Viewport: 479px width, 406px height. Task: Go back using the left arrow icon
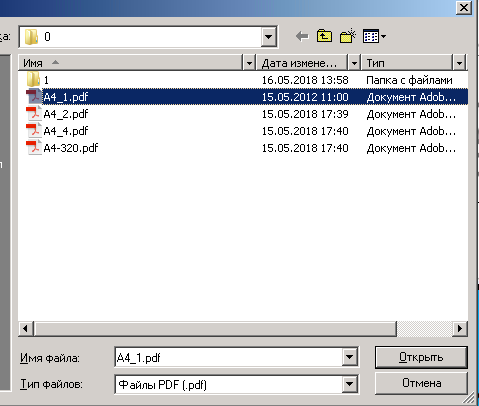pyautogui.click(x=302, y=36)
